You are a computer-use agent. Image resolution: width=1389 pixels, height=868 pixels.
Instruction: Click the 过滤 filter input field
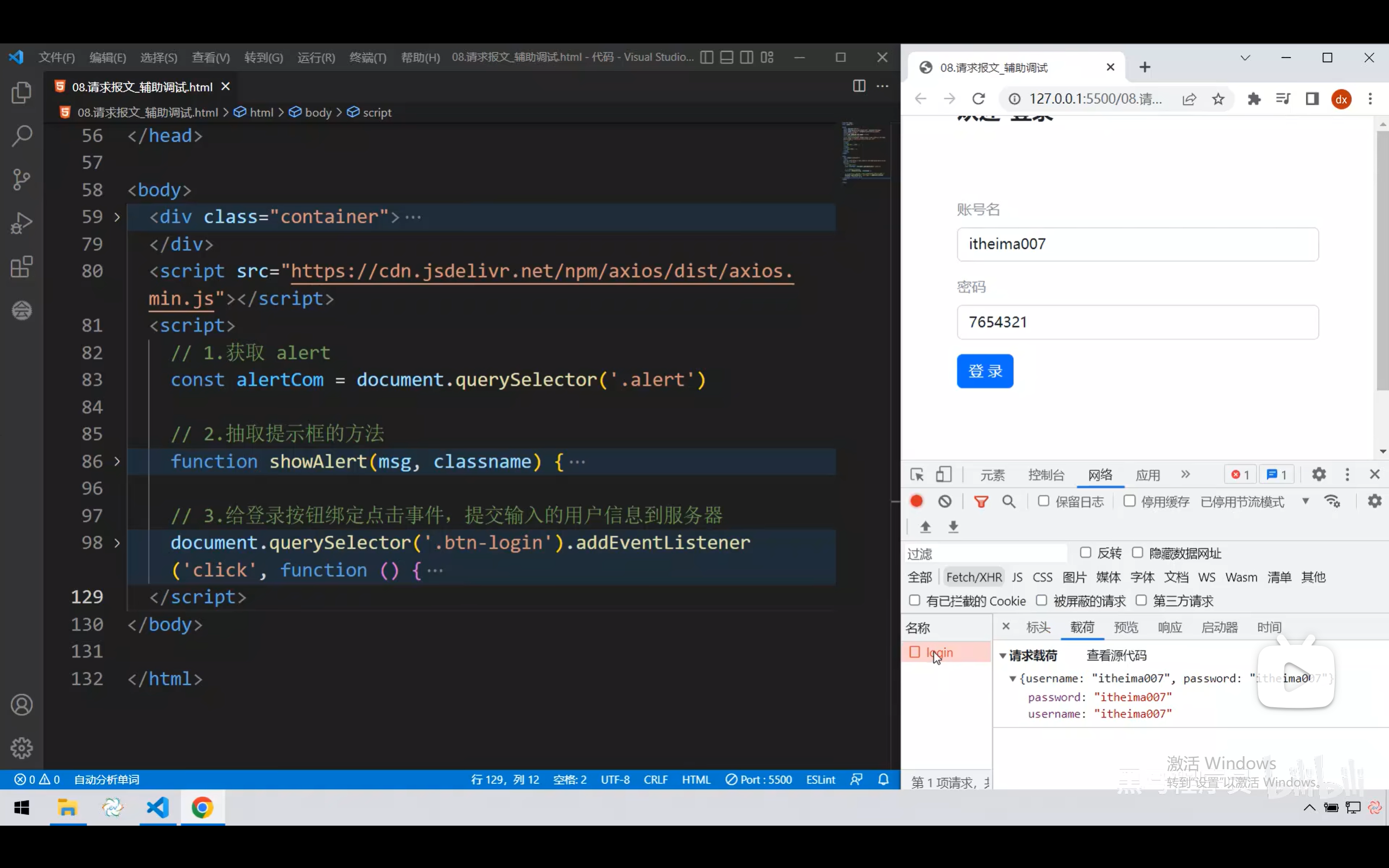click(x=985, y=553)
